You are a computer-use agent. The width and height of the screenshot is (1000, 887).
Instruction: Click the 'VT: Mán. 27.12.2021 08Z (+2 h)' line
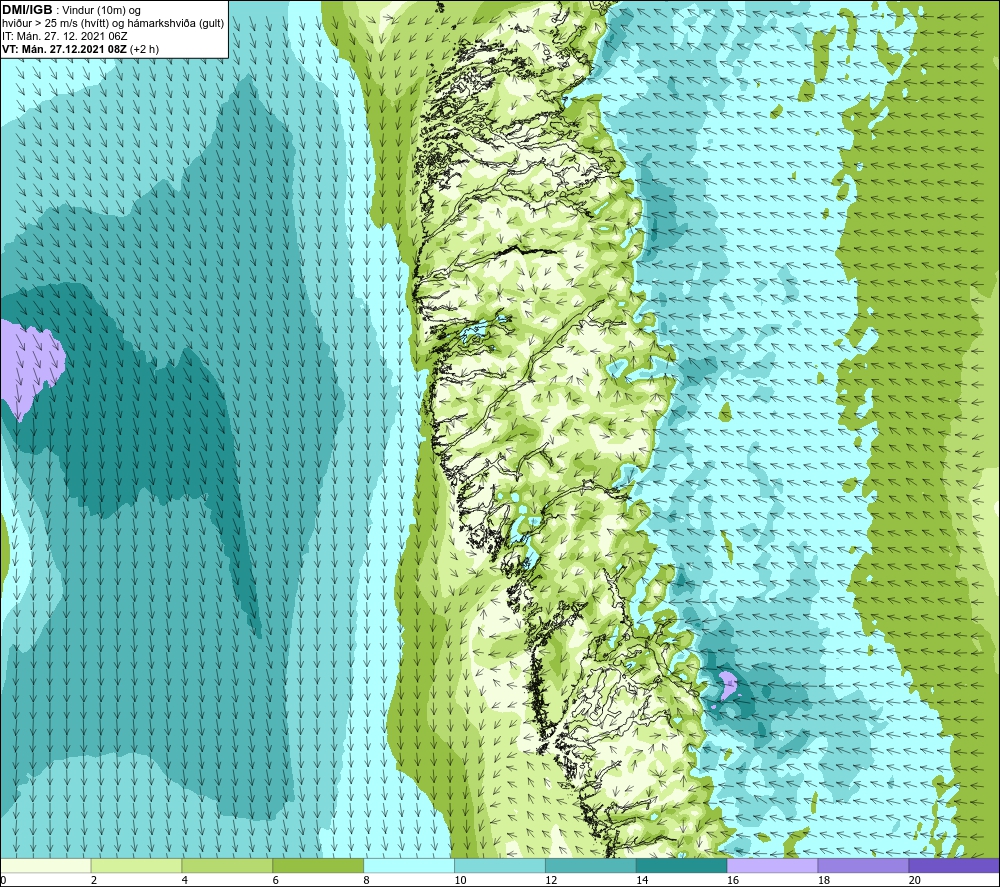[x=80, y=49]
